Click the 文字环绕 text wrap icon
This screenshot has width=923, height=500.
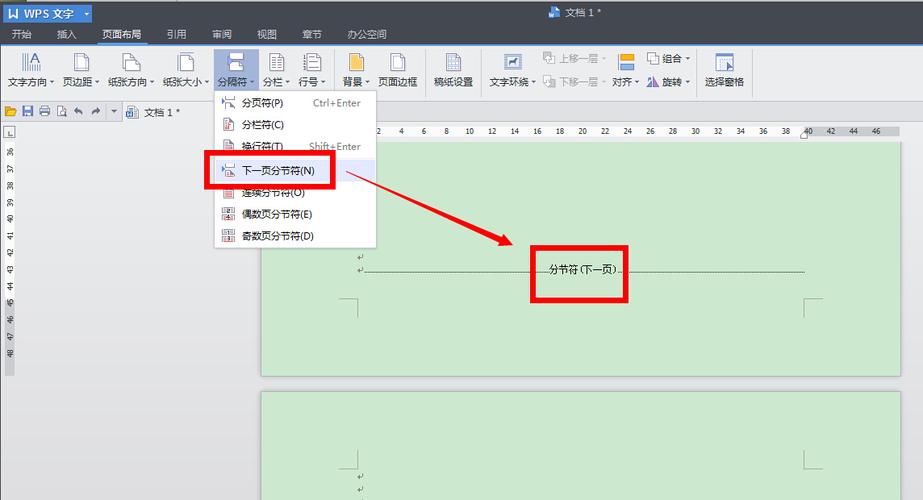(x=512, y=62)
